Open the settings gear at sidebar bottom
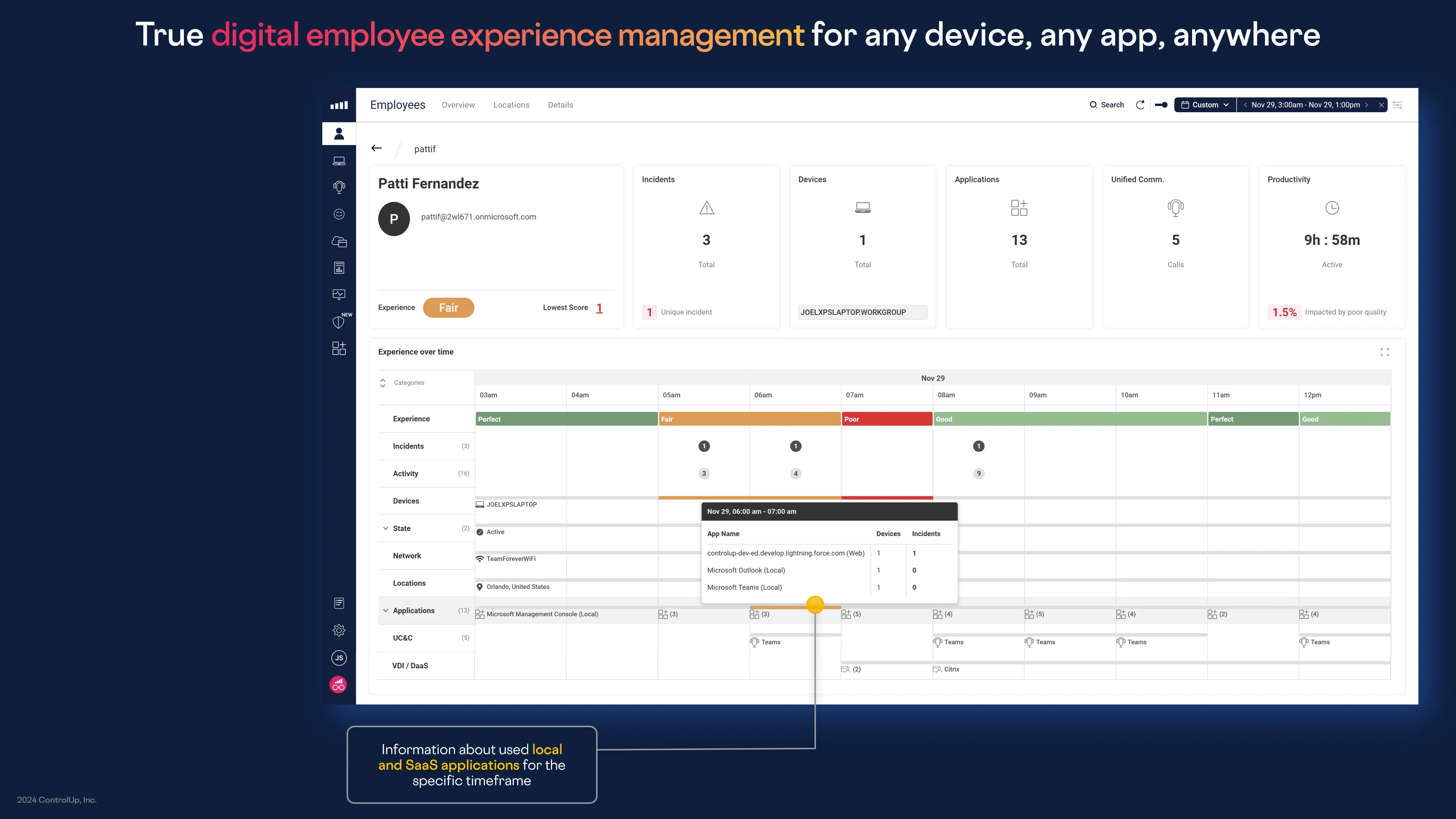 339,630
